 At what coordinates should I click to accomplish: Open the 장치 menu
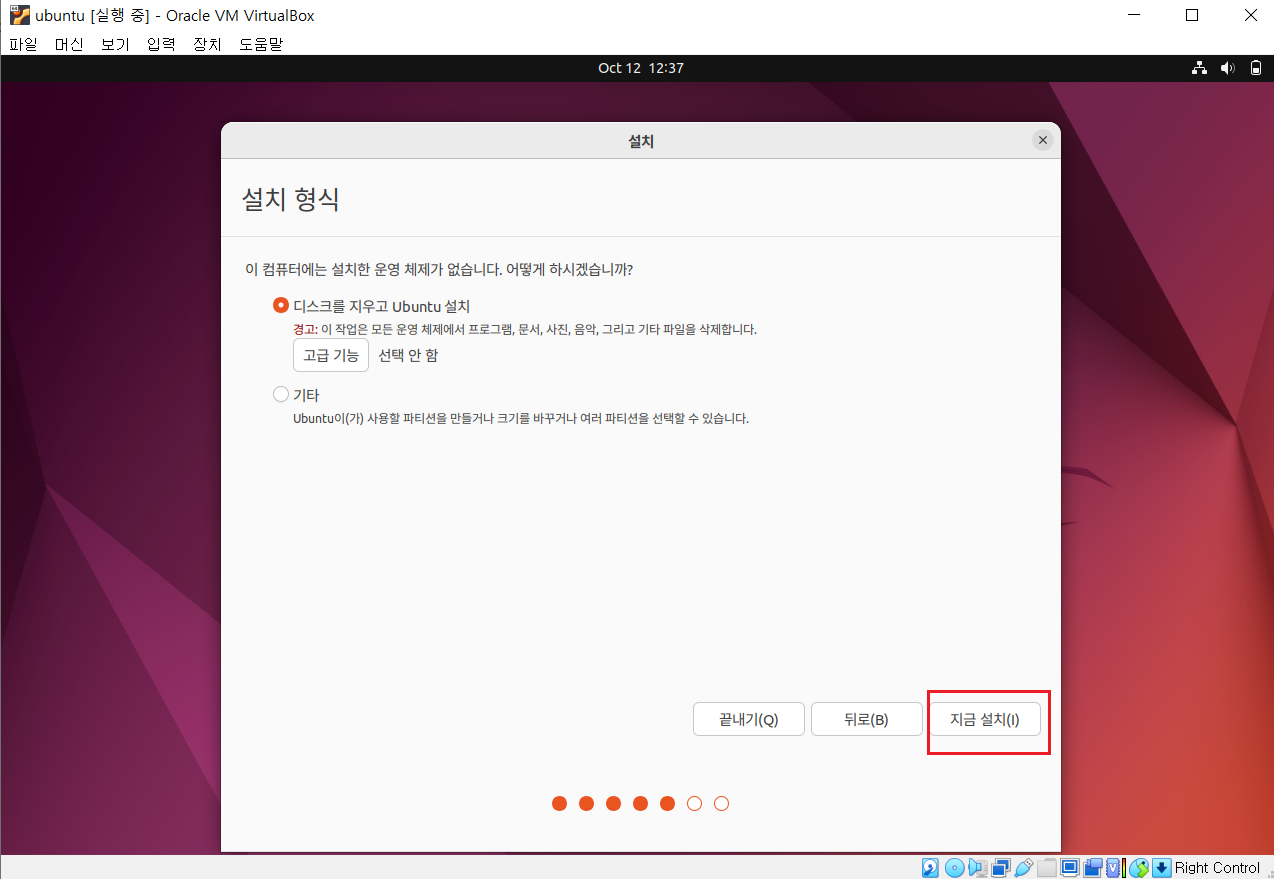coord(207,44)
